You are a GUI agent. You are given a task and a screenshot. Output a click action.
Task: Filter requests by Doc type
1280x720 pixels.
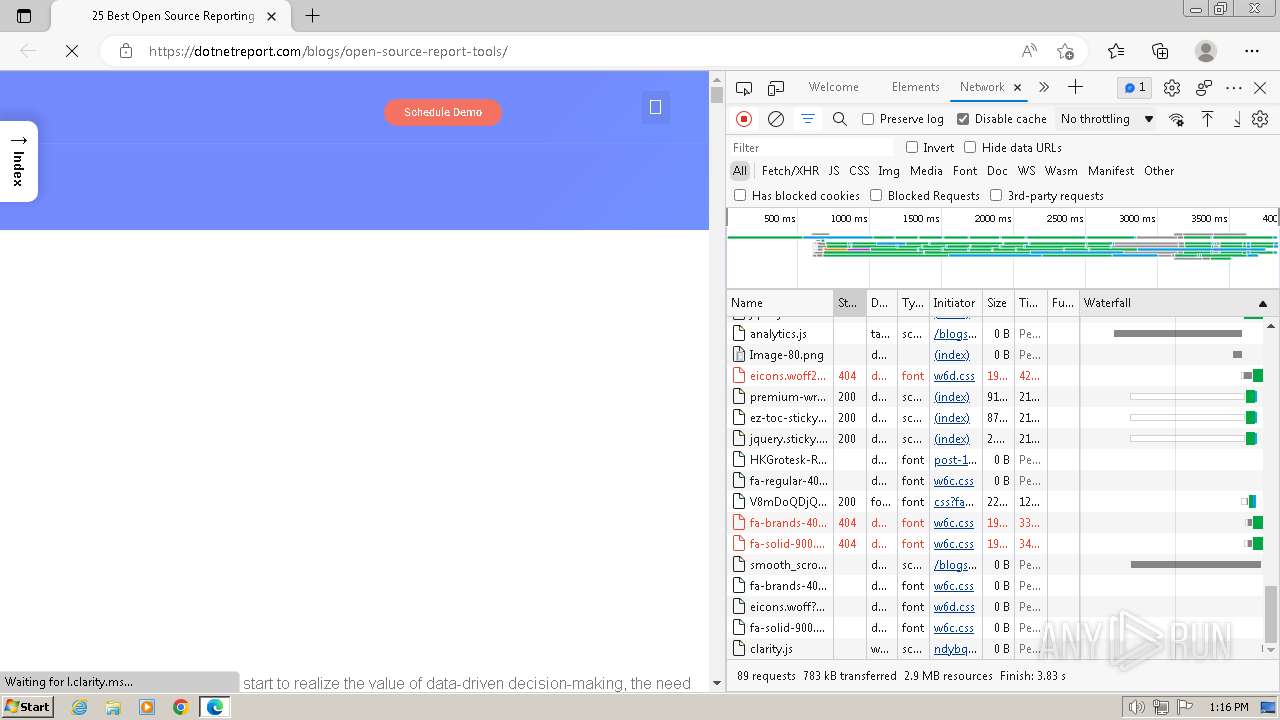997,171
